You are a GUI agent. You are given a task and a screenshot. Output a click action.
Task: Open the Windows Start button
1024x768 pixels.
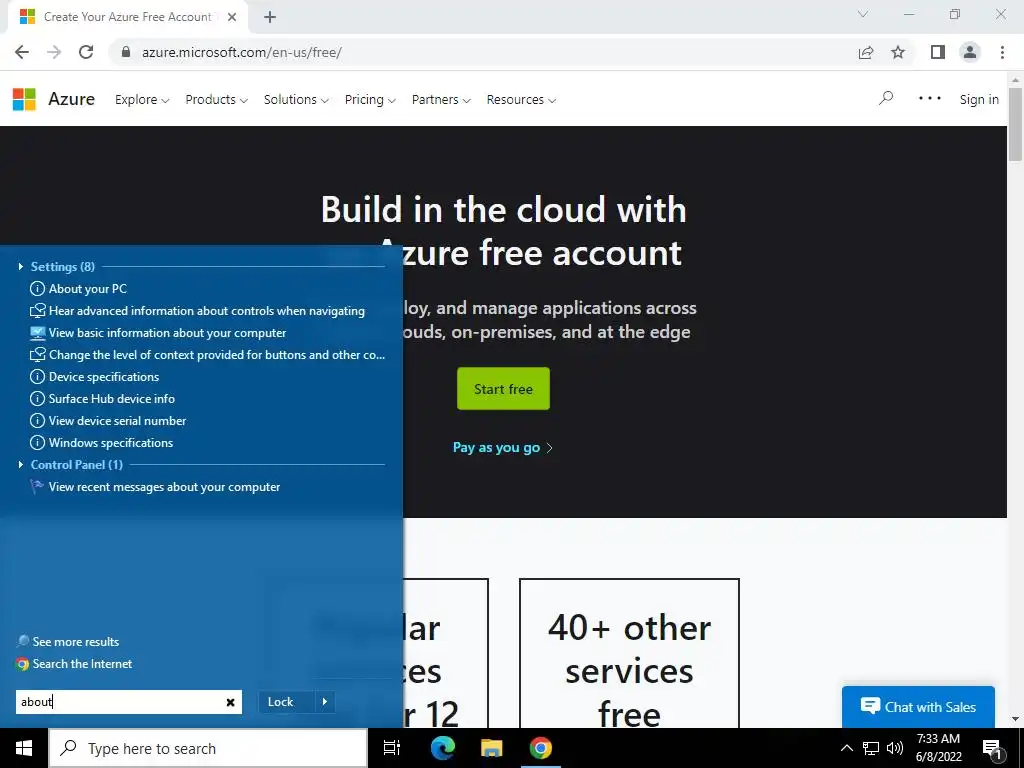point(24,748)
